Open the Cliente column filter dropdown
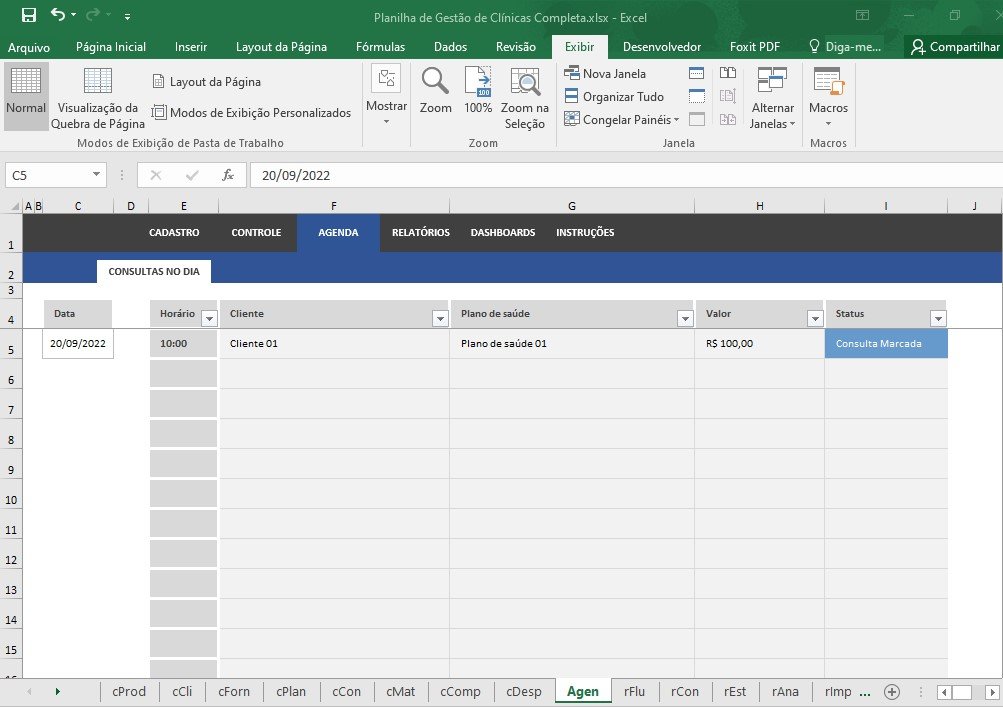 pyautogui.click(x=440, y=319)
